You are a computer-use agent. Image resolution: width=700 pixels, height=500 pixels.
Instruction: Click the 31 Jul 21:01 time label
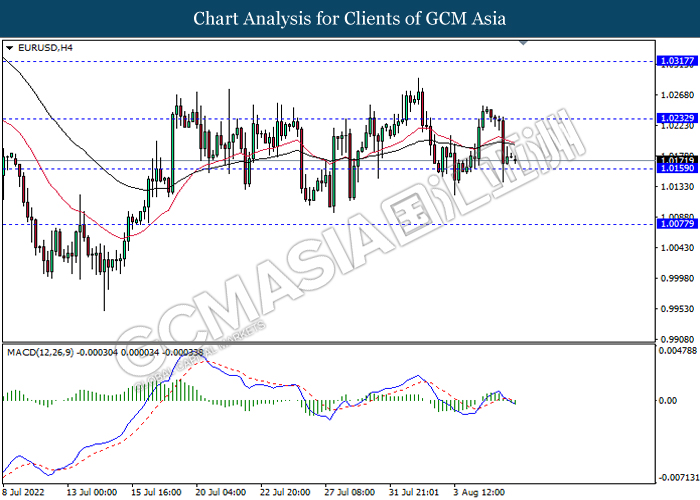pyautogui.click(x=414, y=492)
